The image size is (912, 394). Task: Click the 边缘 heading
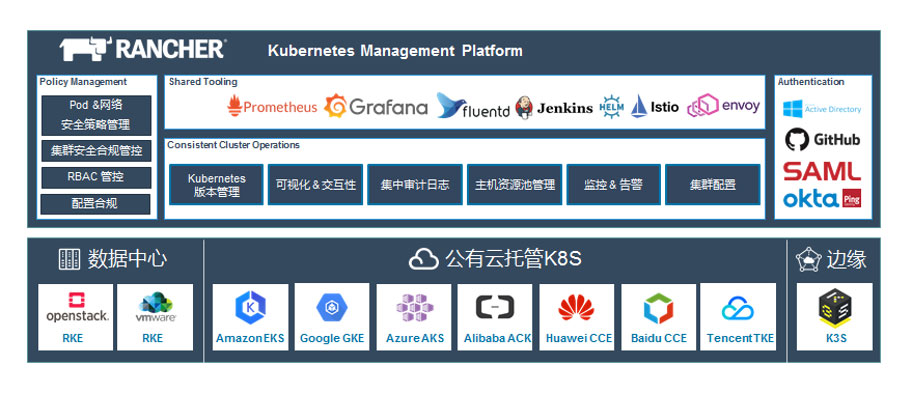846,259
